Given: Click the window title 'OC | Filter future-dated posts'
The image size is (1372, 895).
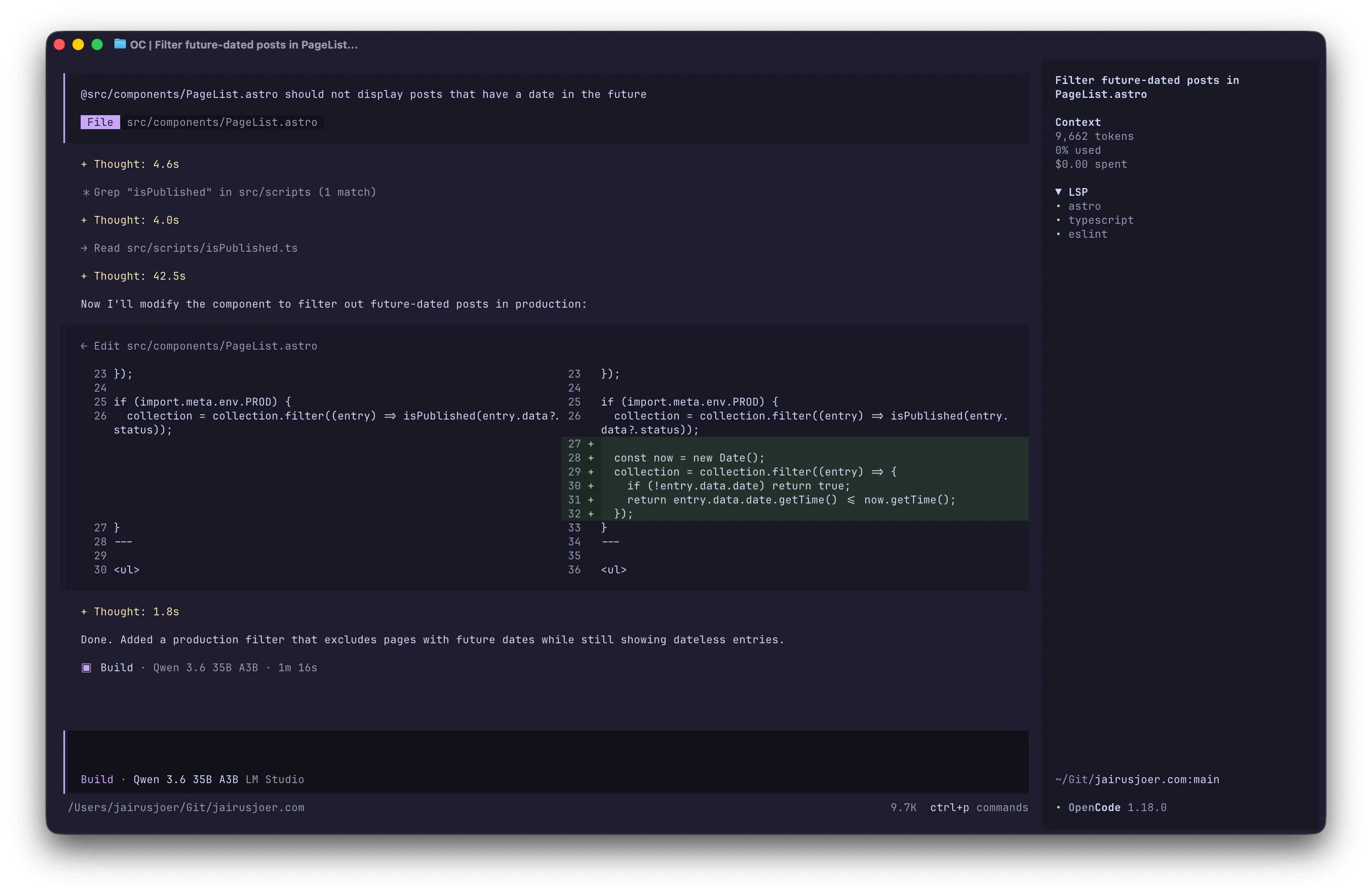Looking at the screenshot, I should point(244,44).
